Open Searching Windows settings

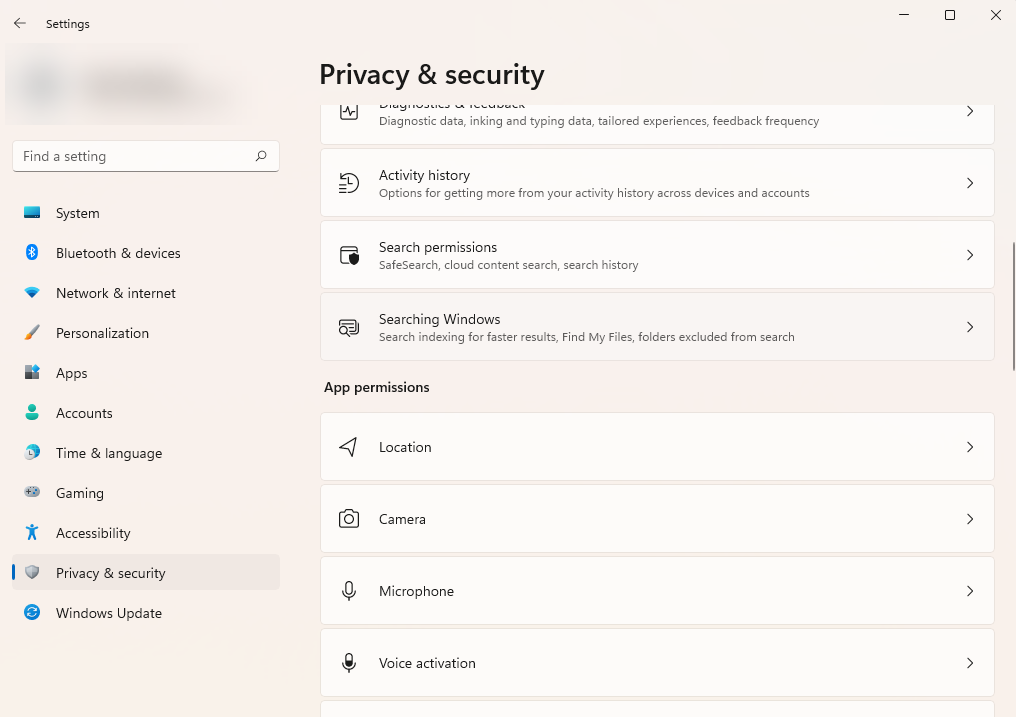click(657, 326)
